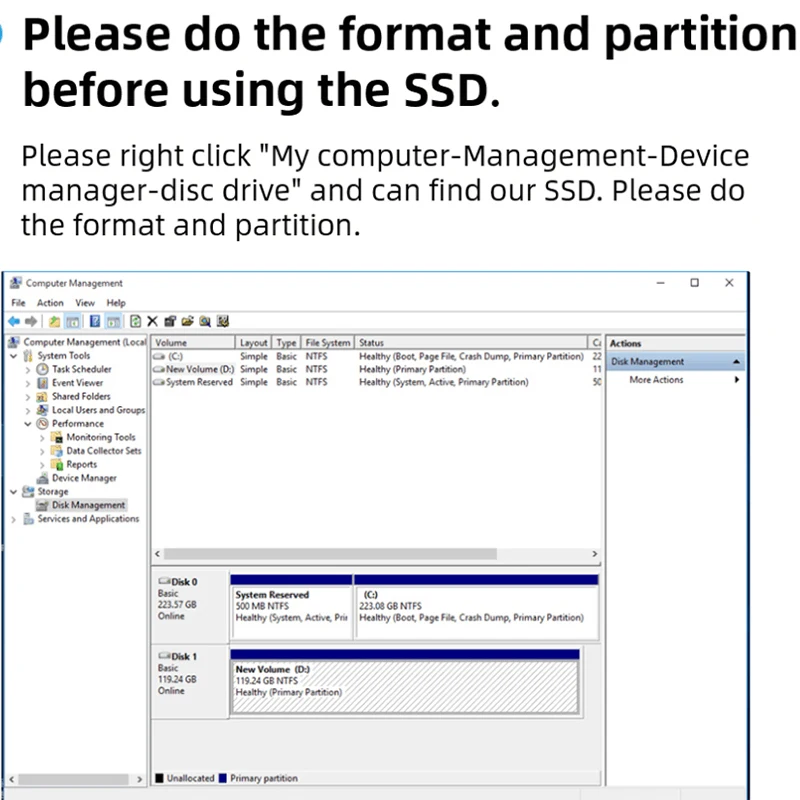Open the View menu
800x800 pixels.
(85, 303)
